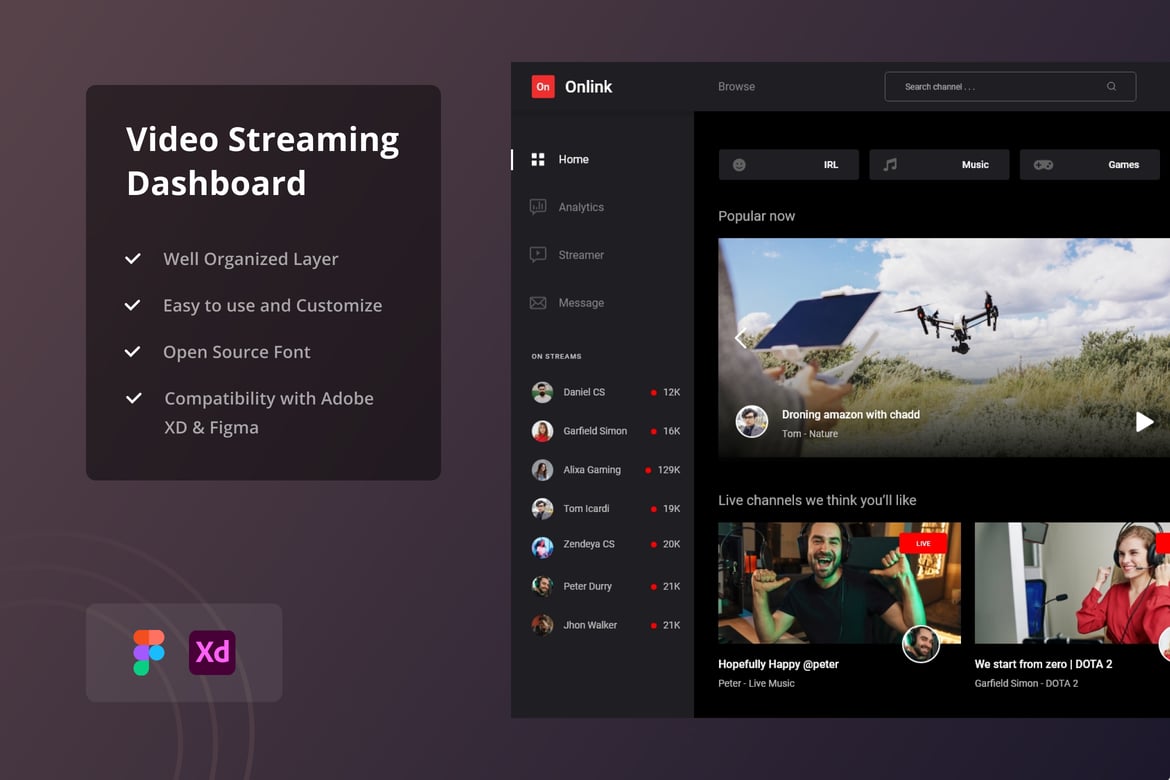
Task: Open Hopefully Happy @peter stream thumbnail
Action: click(x=839, y=582)
